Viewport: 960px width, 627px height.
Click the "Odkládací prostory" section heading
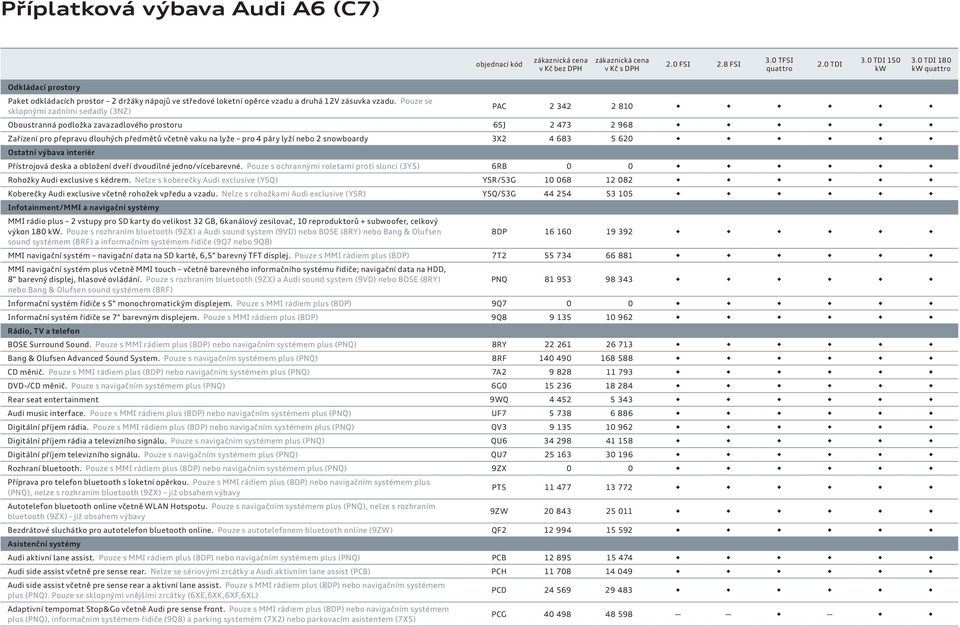click(43, 88)
